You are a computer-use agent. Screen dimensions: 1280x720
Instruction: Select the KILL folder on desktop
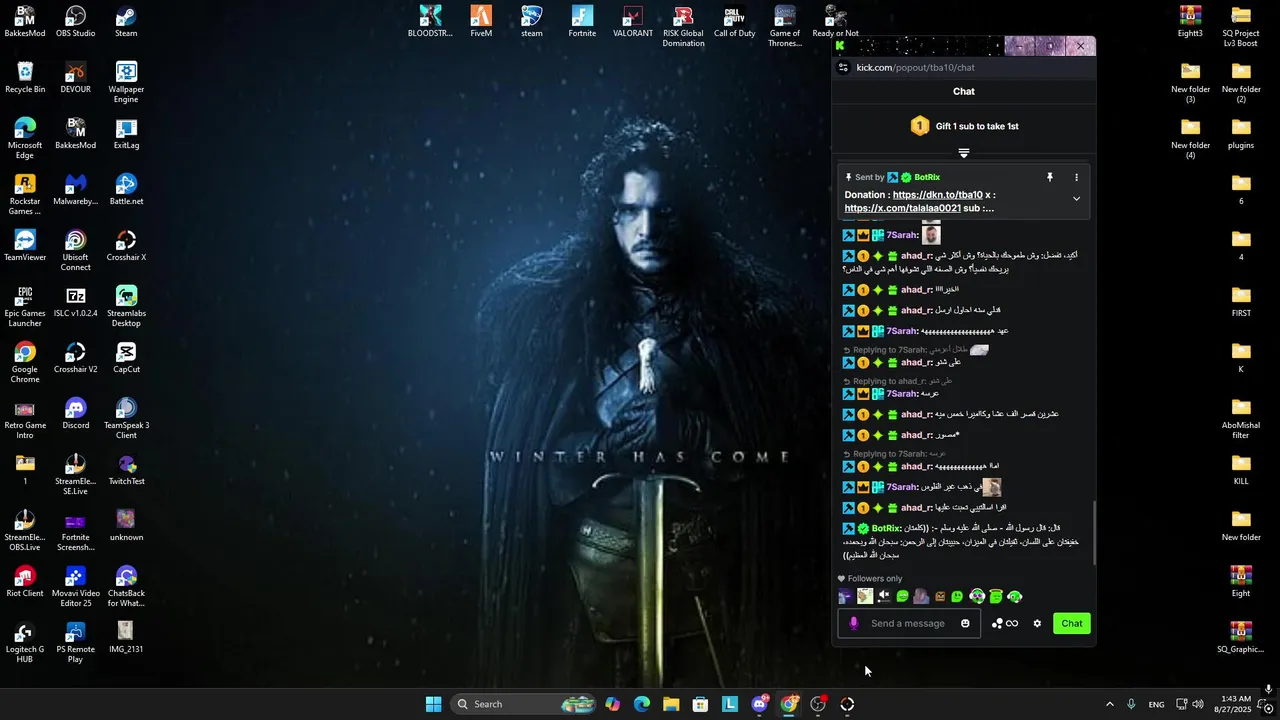[x=1241, y=470]
